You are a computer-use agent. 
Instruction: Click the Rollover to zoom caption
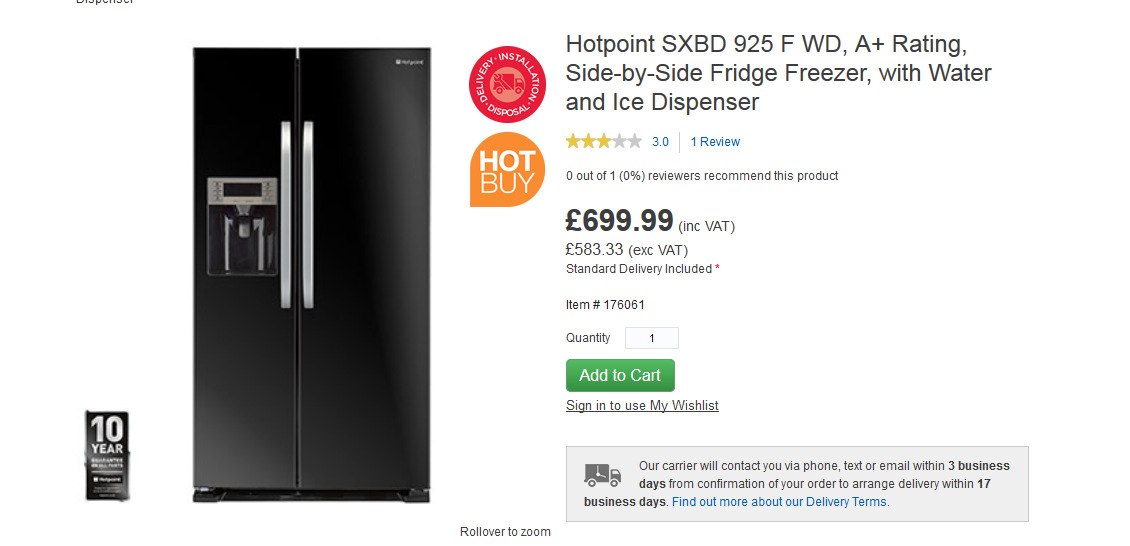tap(505, 532)
